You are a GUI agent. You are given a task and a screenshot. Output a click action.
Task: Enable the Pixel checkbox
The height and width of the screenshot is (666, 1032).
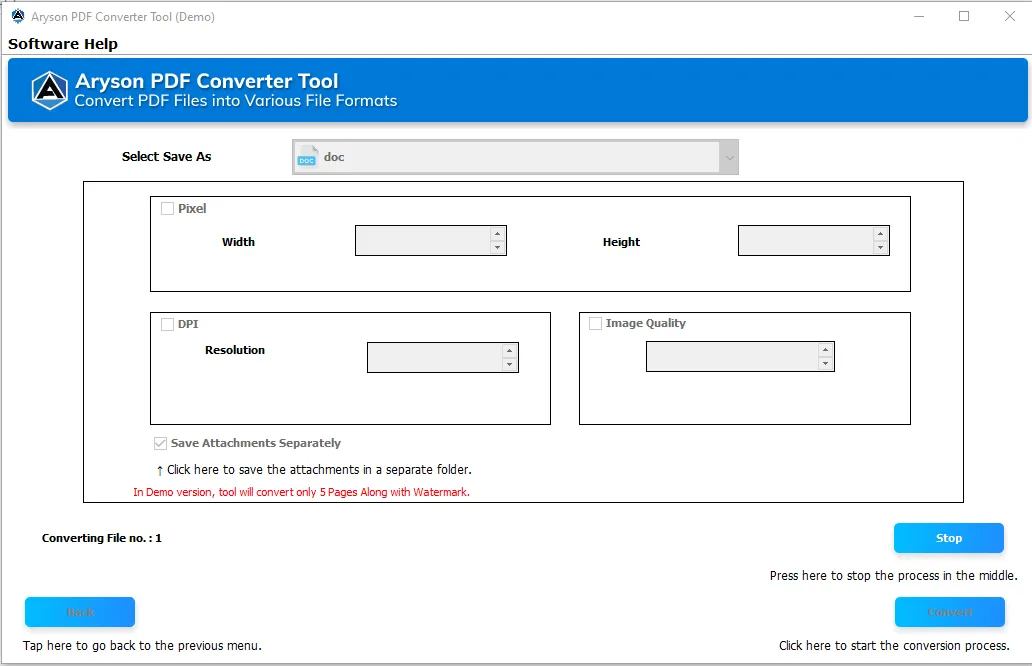click(x=167, y=209)
